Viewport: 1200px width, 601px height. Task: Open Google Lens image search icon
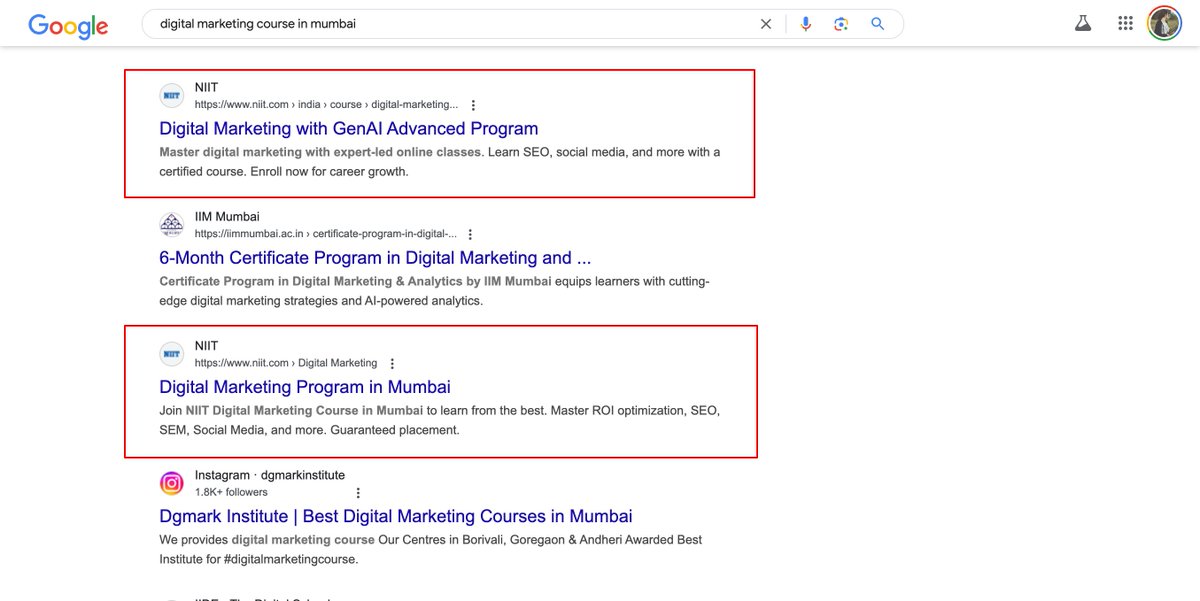[x=842, y=24]
